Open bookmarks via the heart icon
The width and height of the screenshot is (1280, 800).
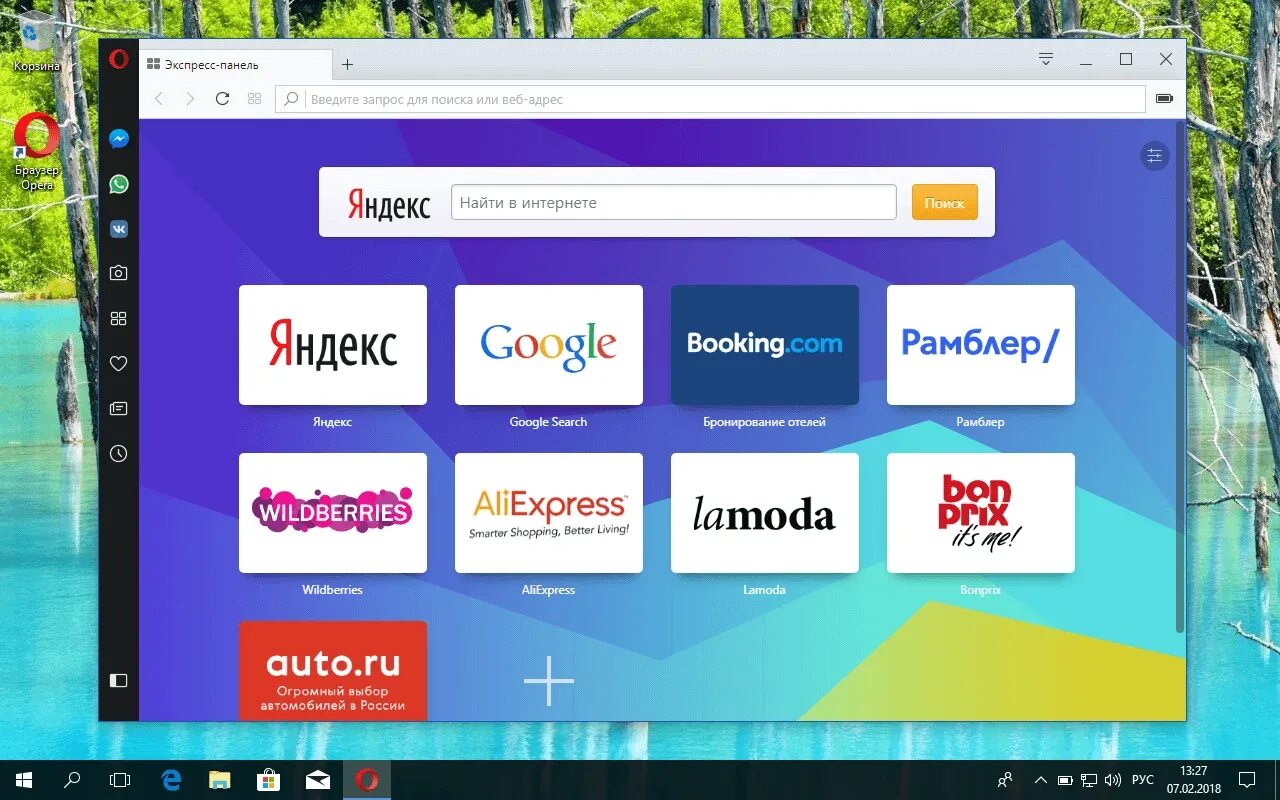[x=118, y=363]
